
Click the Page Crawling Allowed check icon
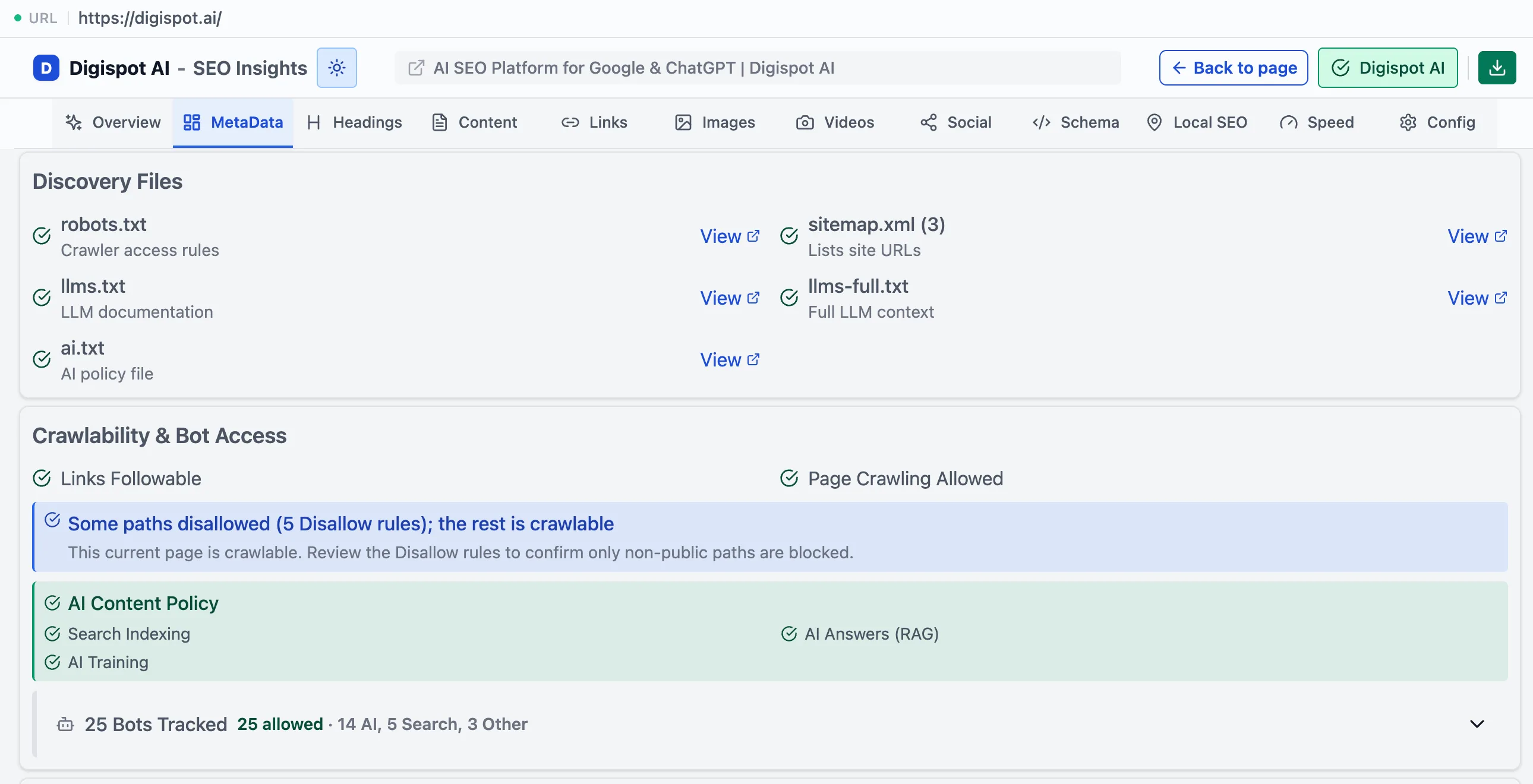(789, 478)
